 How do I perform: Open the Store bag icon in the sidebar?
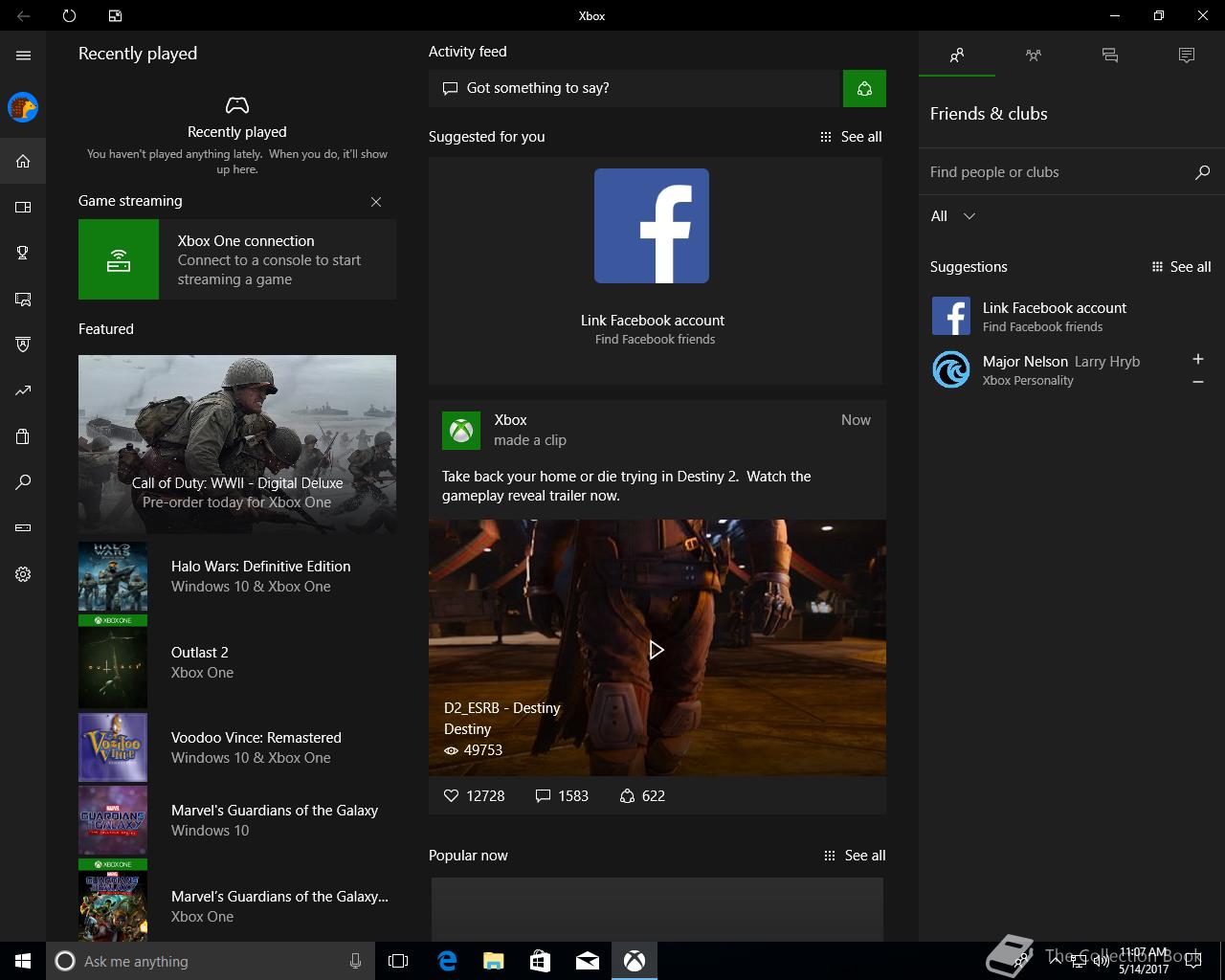(x=23, y=436)
